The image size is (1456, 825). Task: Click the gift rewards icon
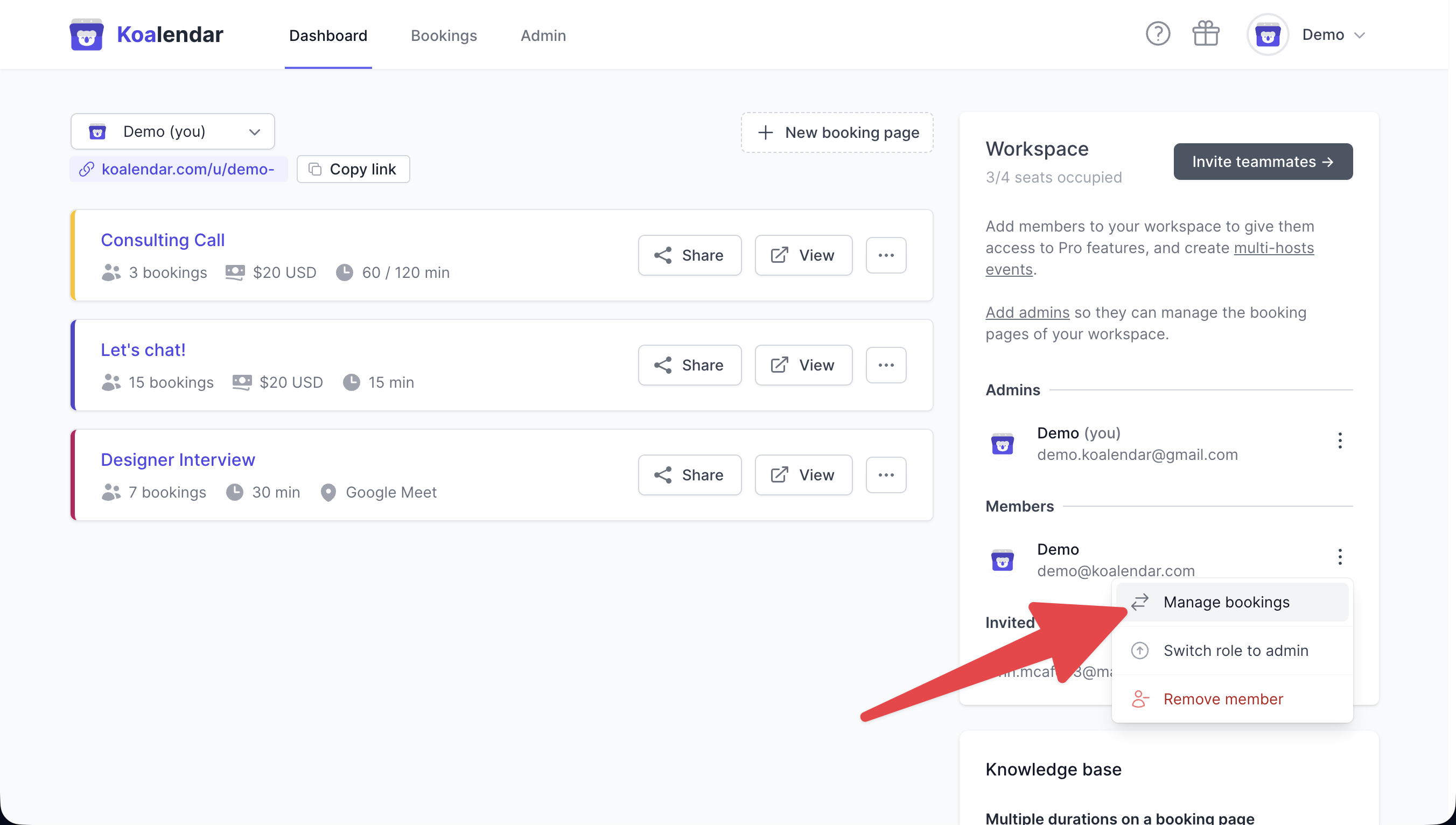coord(1205,34)
